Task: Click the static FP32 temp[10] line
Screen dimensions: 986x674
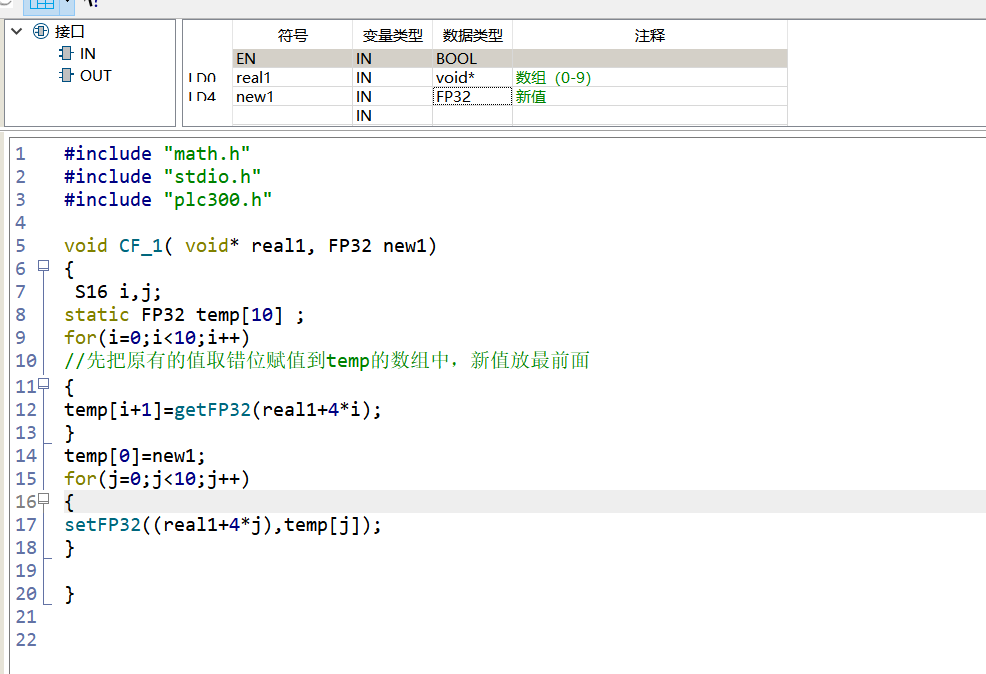Action: tap(184, 314)
